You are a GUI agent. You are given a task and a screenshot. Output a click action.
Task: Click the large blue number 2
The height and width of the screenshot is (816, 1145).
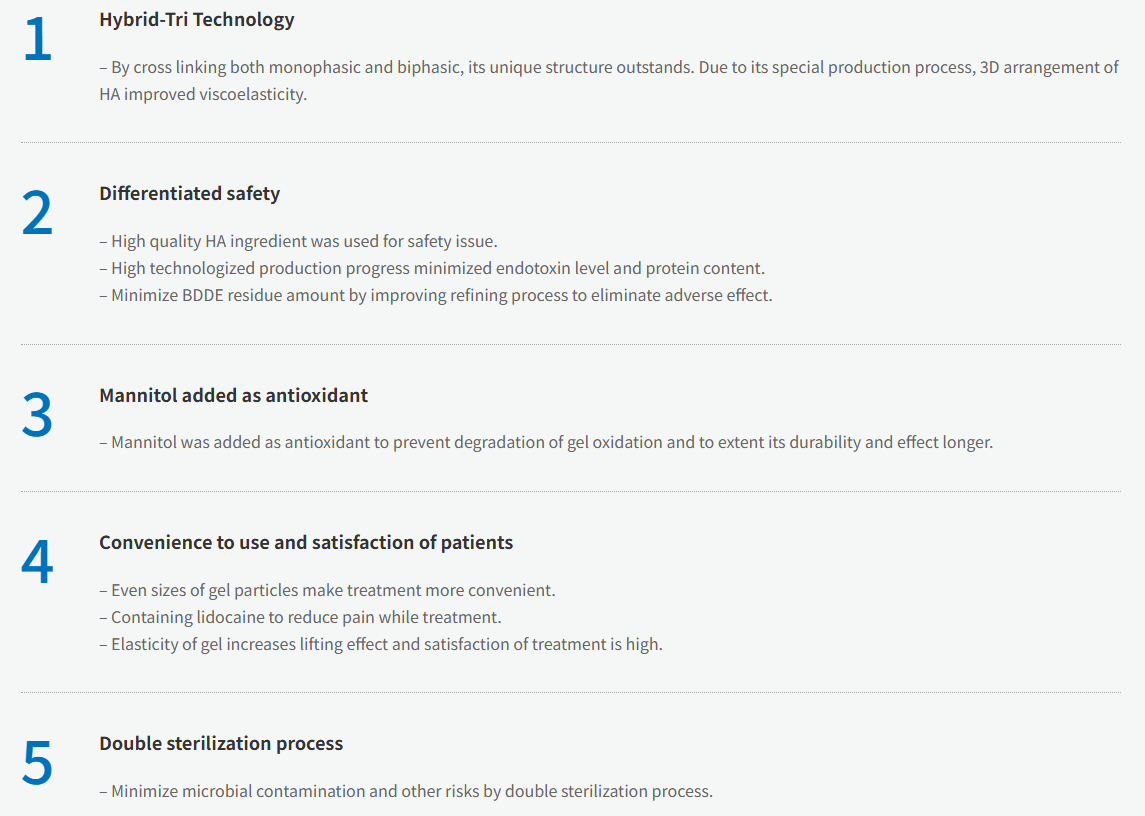pyautogui.click(x=37, y=213)
